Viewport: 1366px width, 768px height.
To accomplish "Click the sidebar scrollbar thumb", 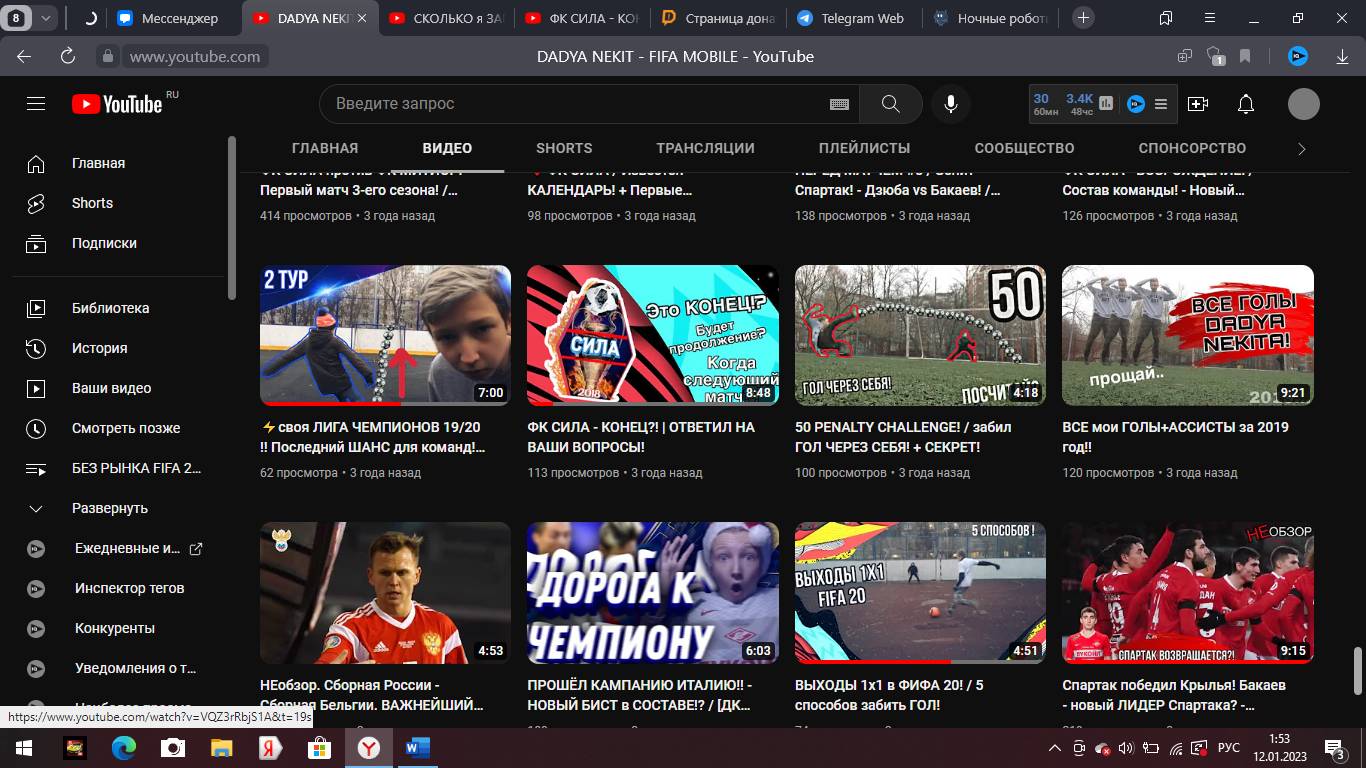I will tap(232, 217).
